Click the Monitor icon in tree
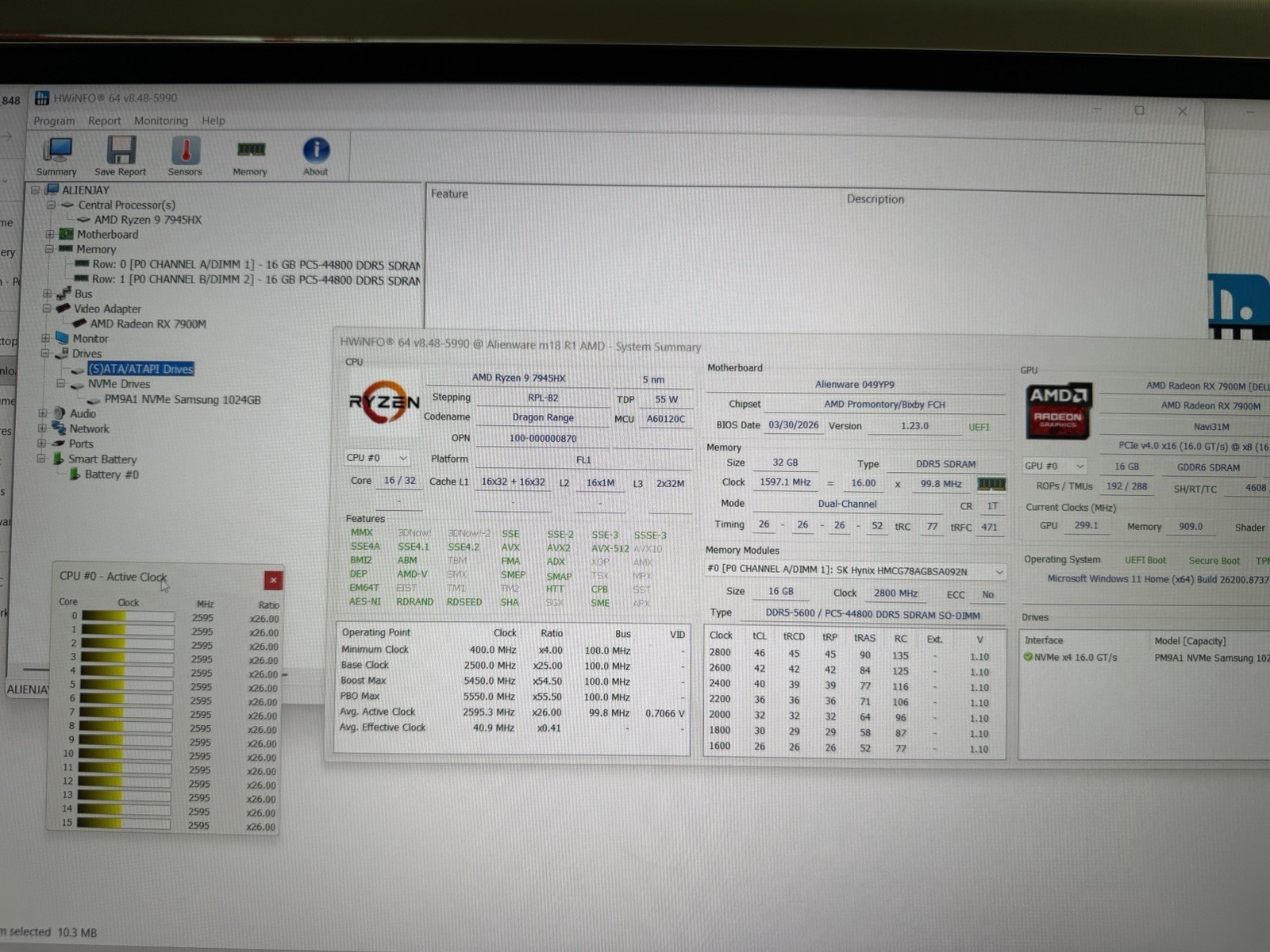 (x=62, y=338)
